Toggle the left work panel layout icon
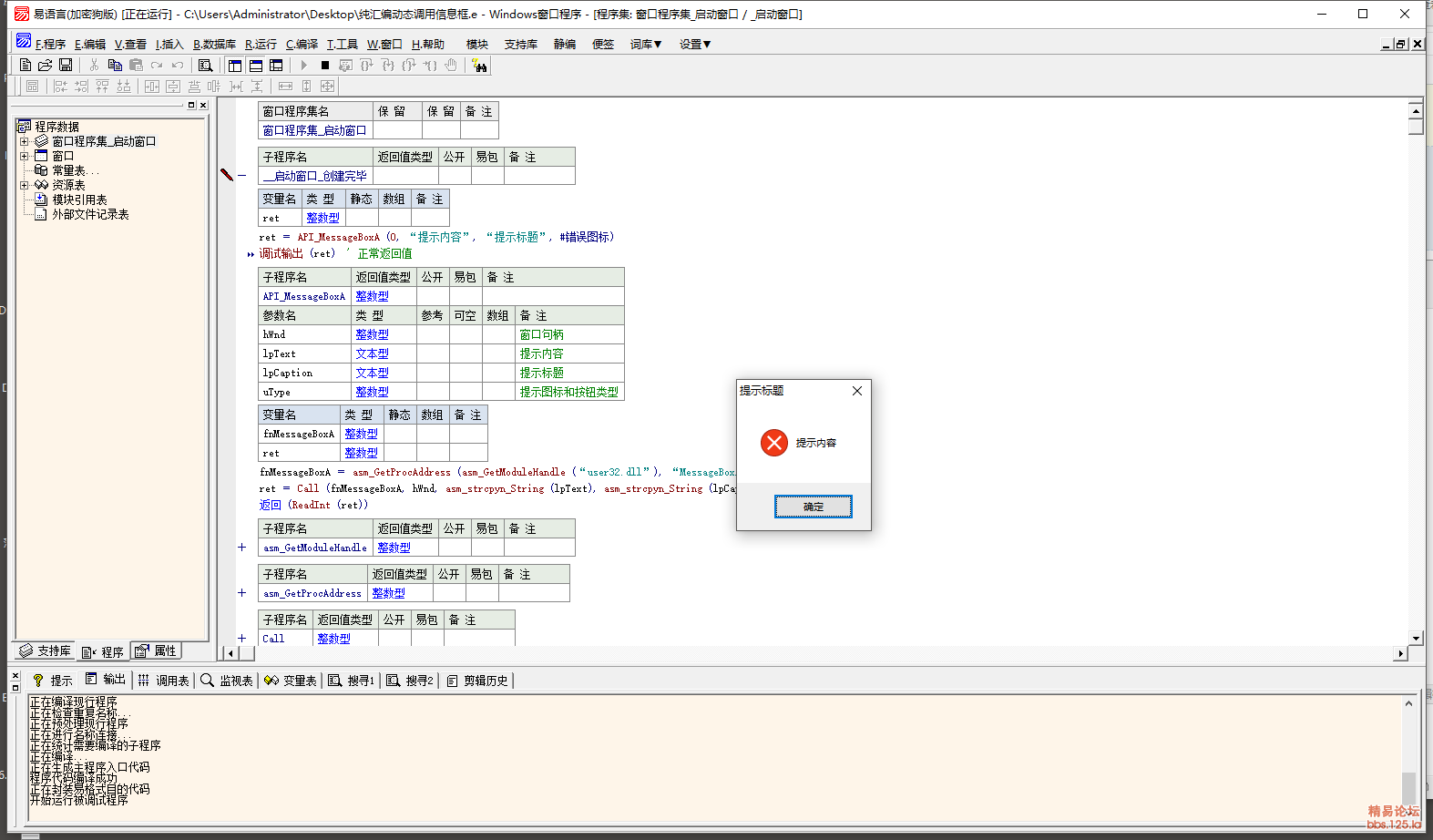This screenshot has height=840, width=1433. (x=235, y=66)
